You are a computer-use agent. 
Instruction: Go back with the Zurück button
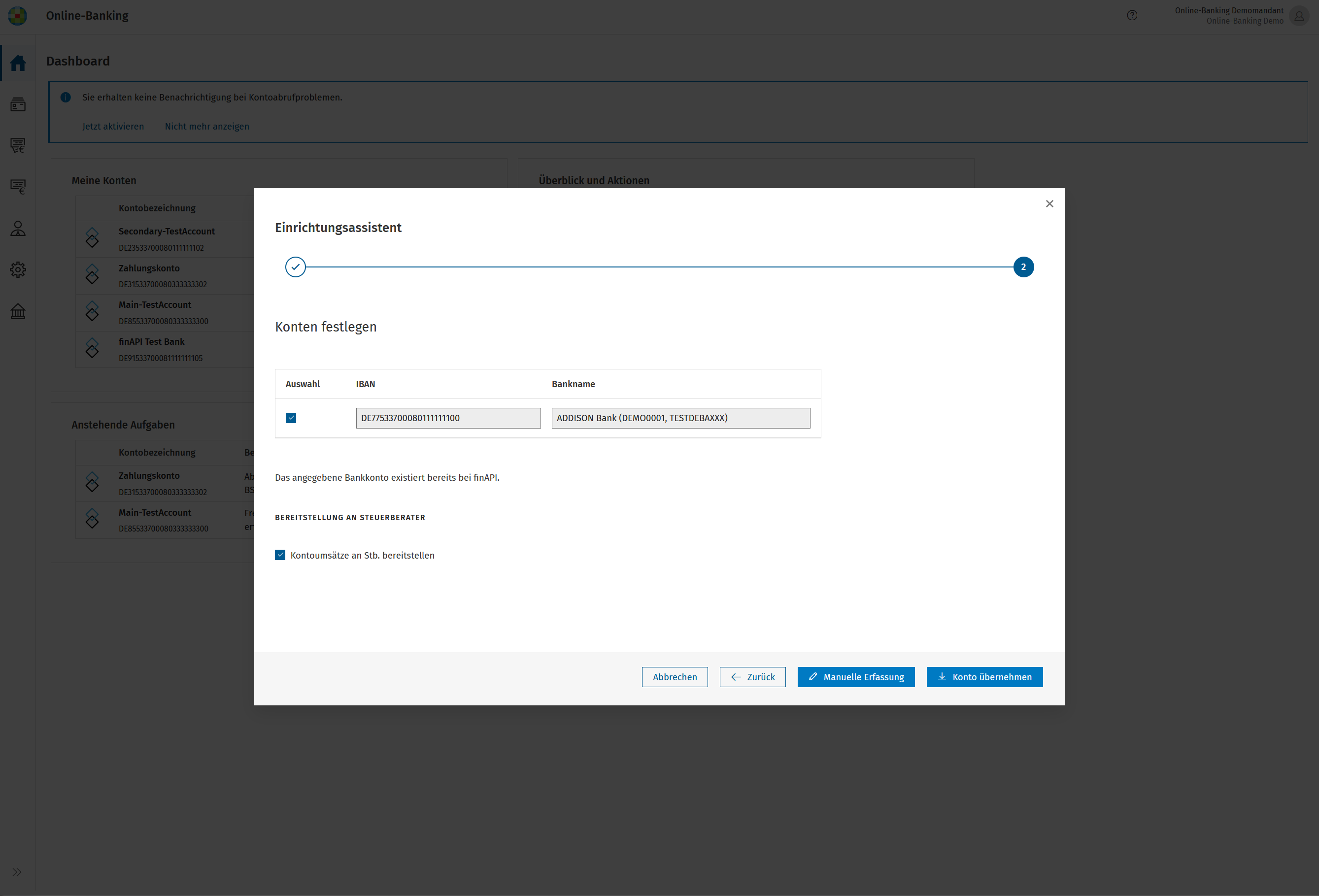[x=752, y=677]
